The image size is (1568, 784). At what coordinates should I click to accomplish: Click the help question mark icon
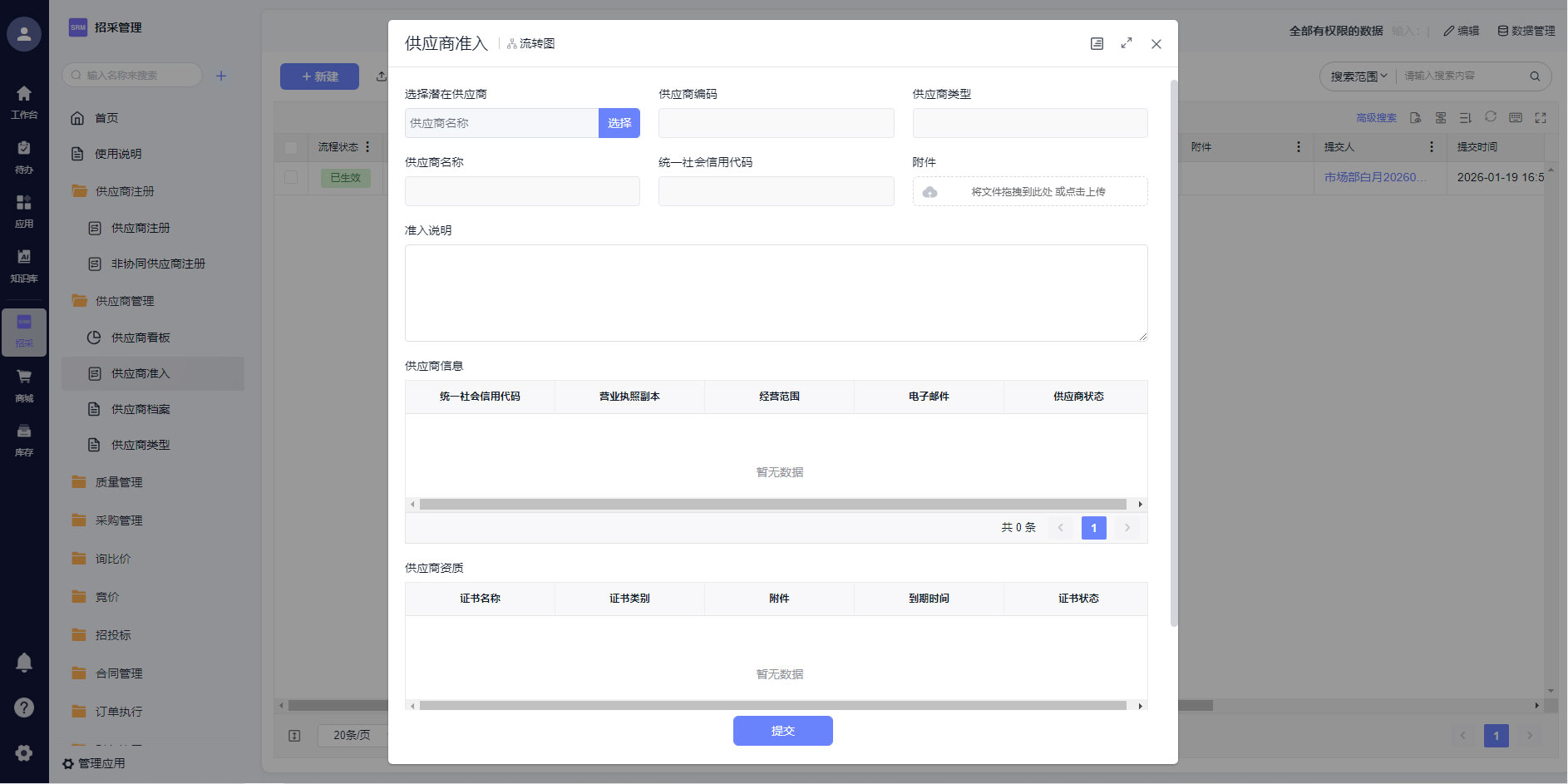(x=24, y=708)
